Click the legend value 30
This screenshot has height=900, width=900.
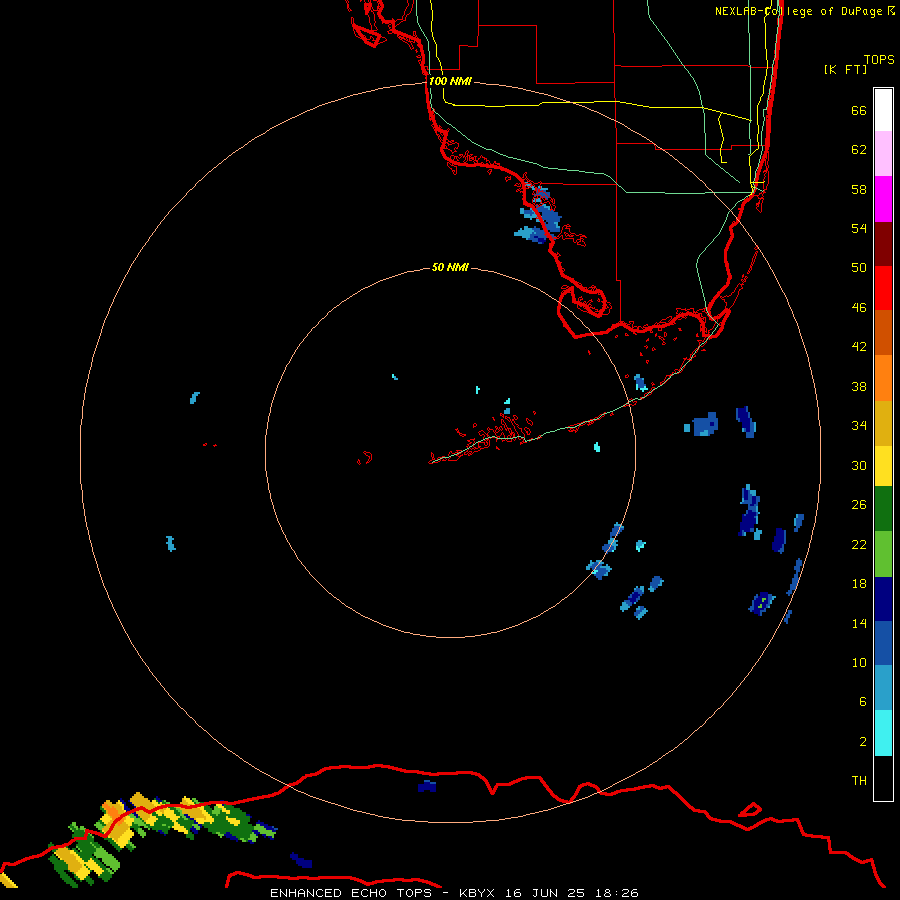859,465
